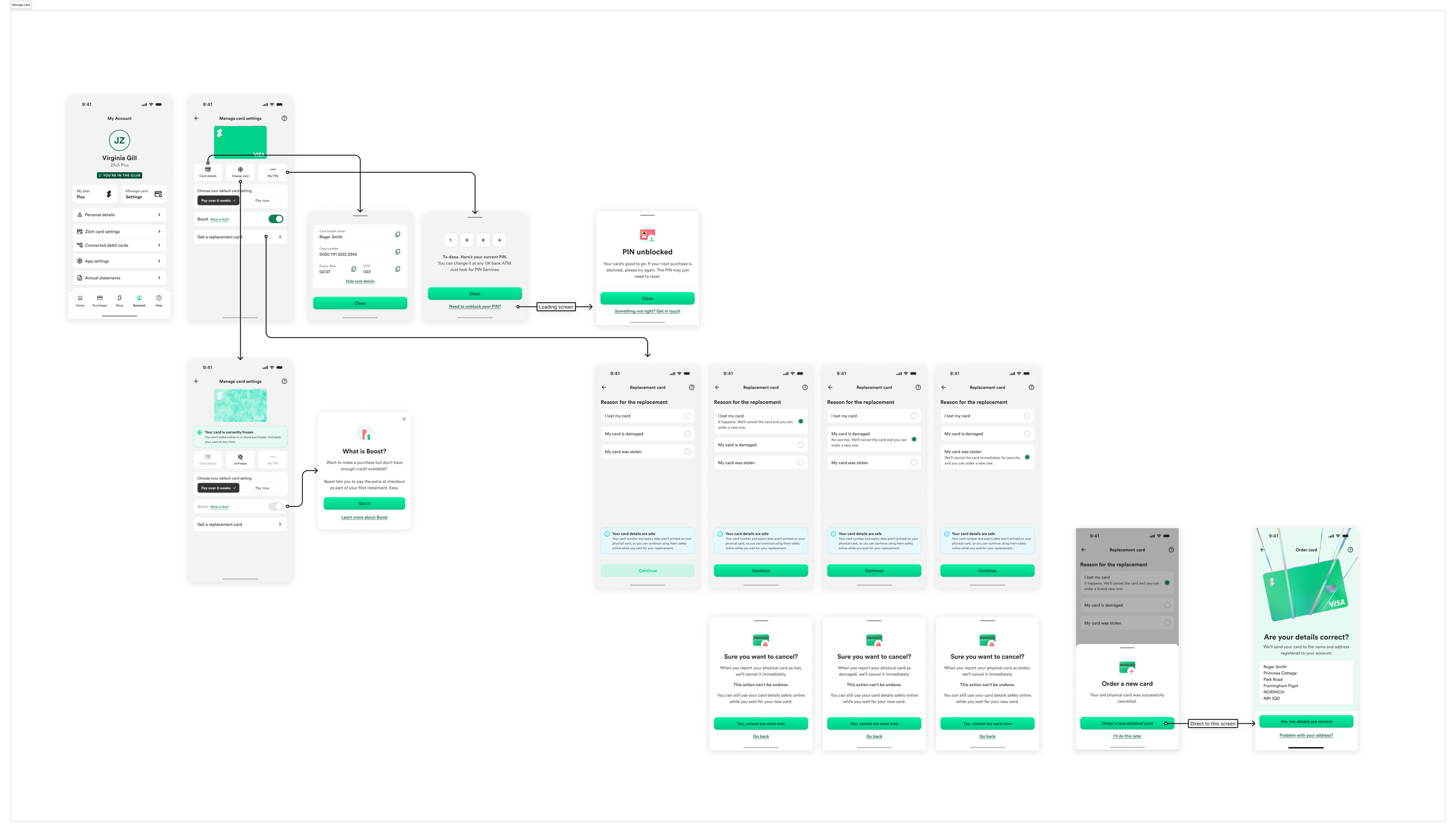Enable the greyed-out Boost toggle on frozen screen
The width and height of the screenshot is (1456, 832).
click(x=276, y=507)
